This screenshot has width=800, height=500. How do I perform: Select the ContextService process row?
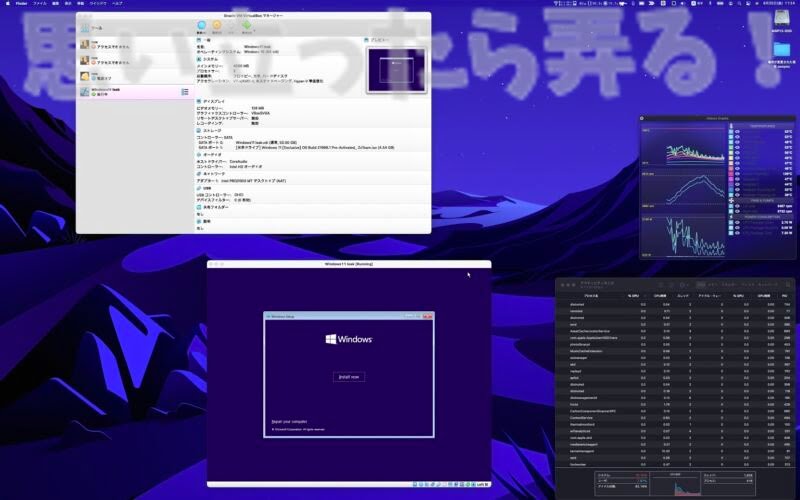[x=673, y=417]
